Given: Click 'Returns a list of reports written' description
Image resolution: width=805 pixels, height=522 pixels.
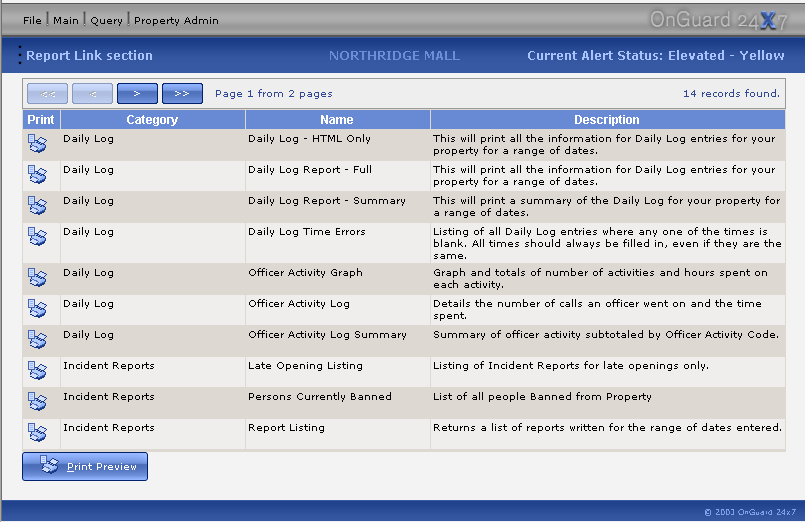Looking at the screenshot, I should click(607, 428).
